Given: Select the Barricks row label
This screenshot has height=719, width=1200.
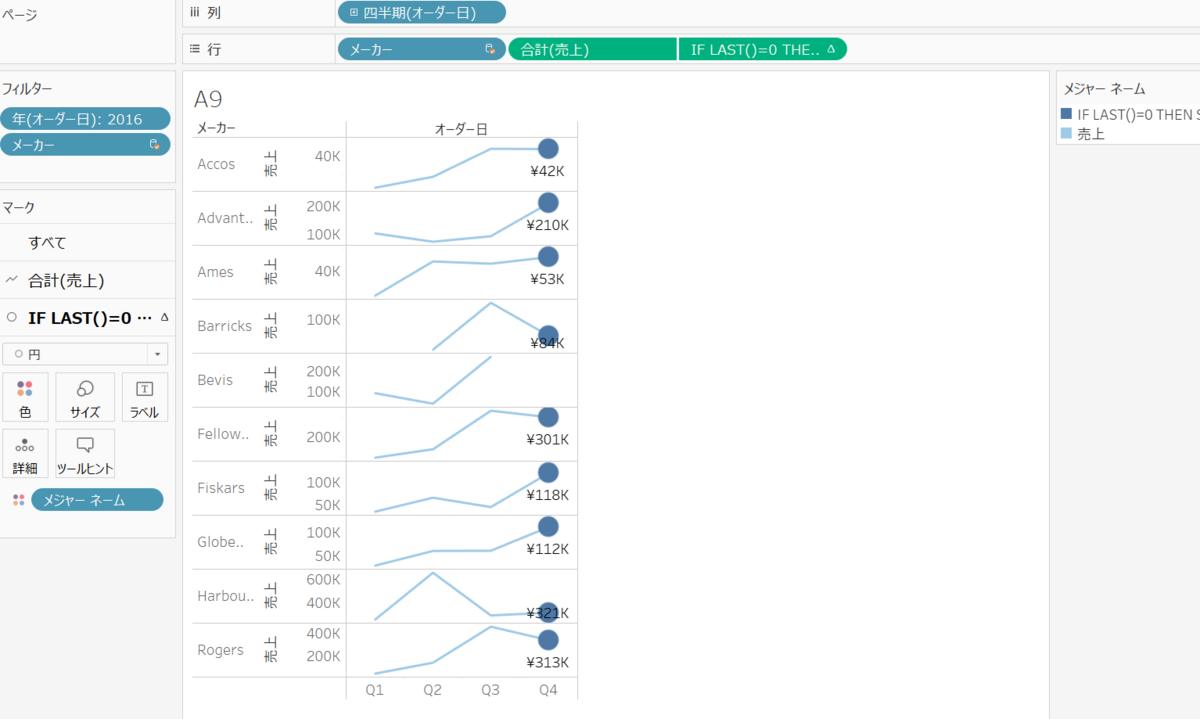Looking at the screenshot, I should 225,326.
